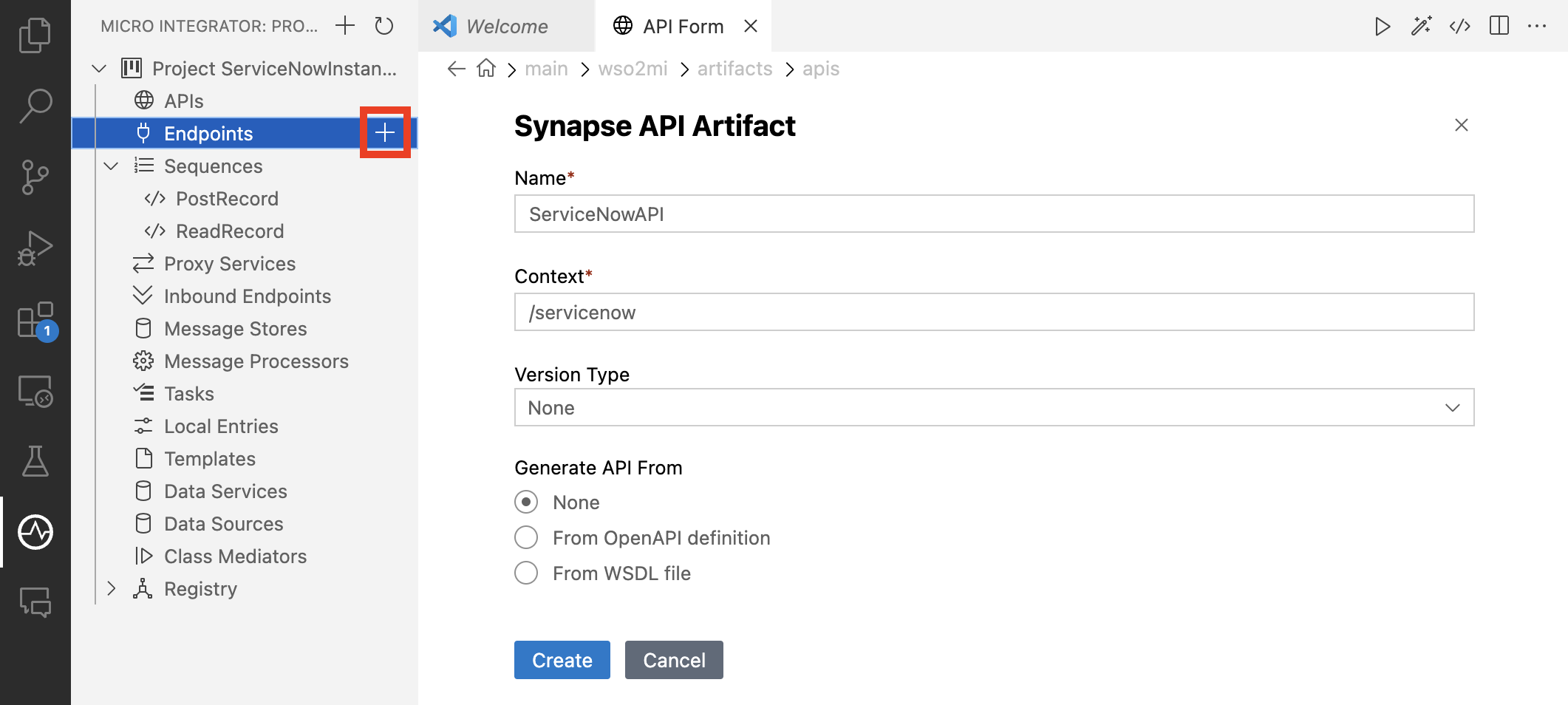1568x705 pixels.
Task: Select the Tasks tree item
Action: (245, 394)
